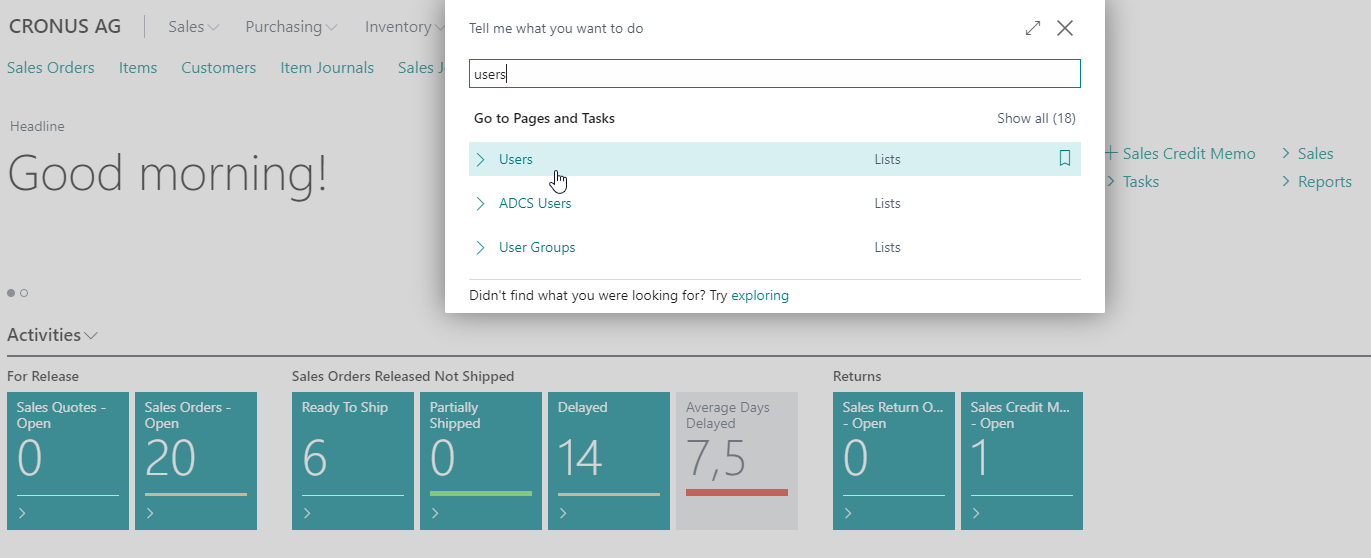Click the chevron icon beside Users result

481,159
